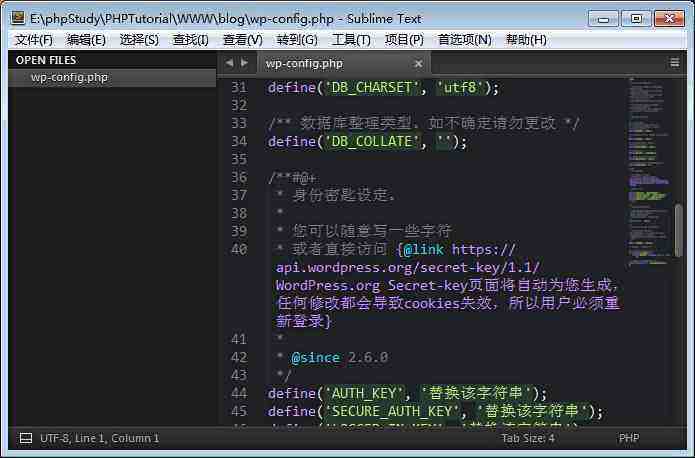Select wp-config.php in the open files sidebar
The width and height of the screenshot is (695, 458).
click(112, 77)
